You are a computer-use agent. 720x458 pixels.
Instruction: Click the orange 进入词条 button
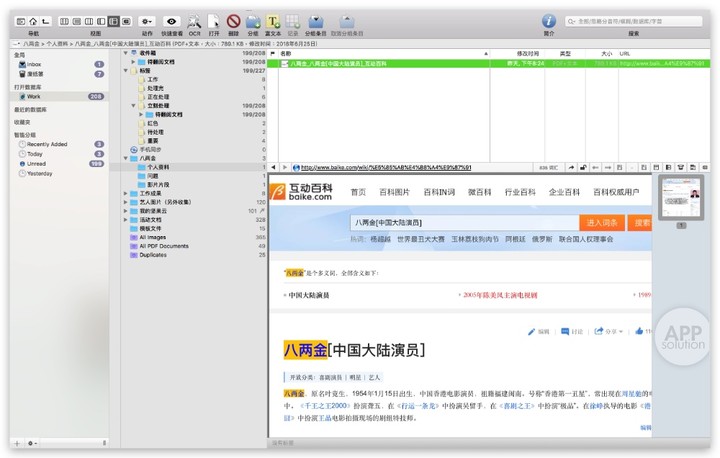point(602,223)
